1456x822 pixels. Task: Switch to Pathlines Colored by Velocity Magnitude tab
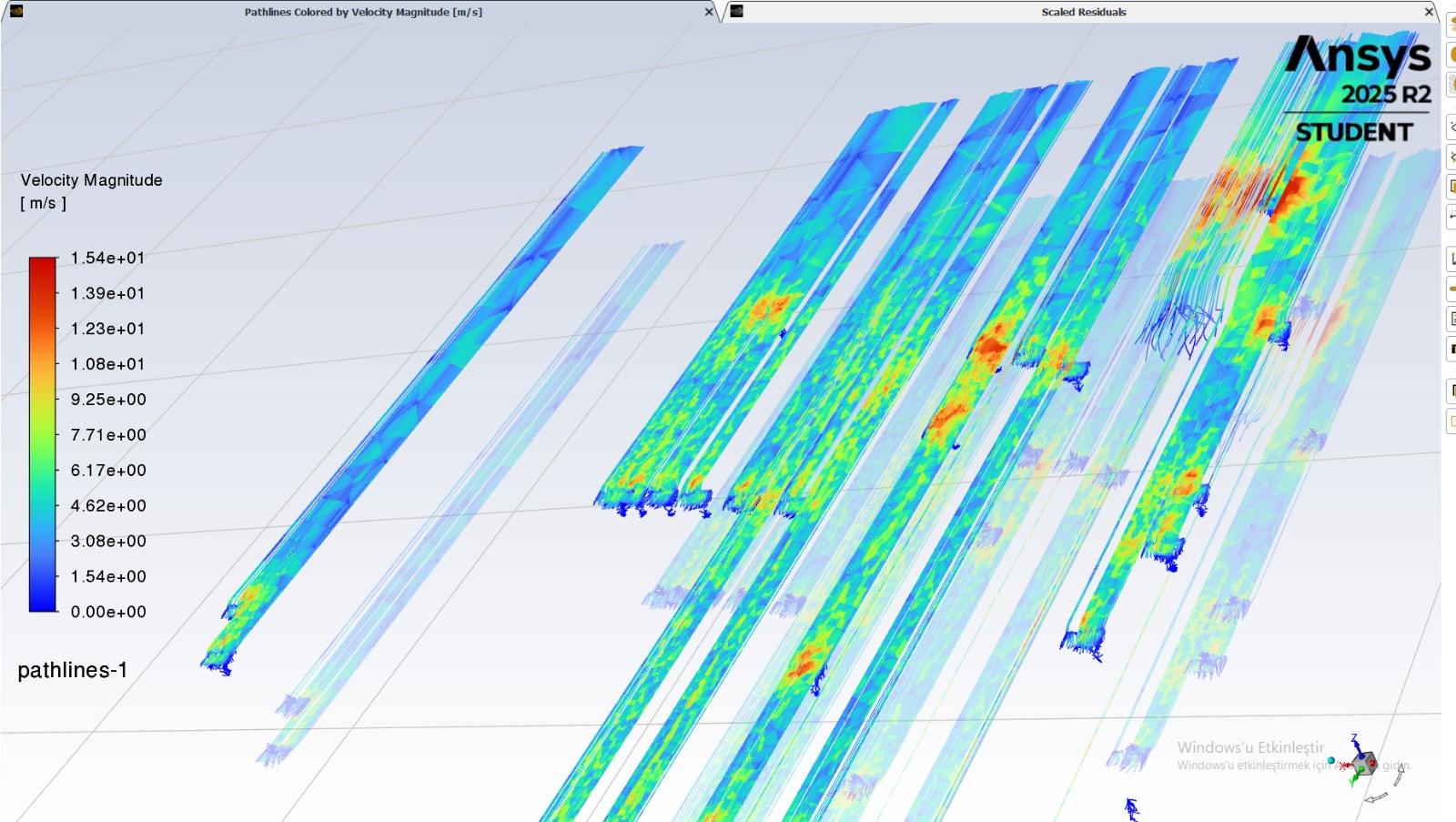point(363,12)
